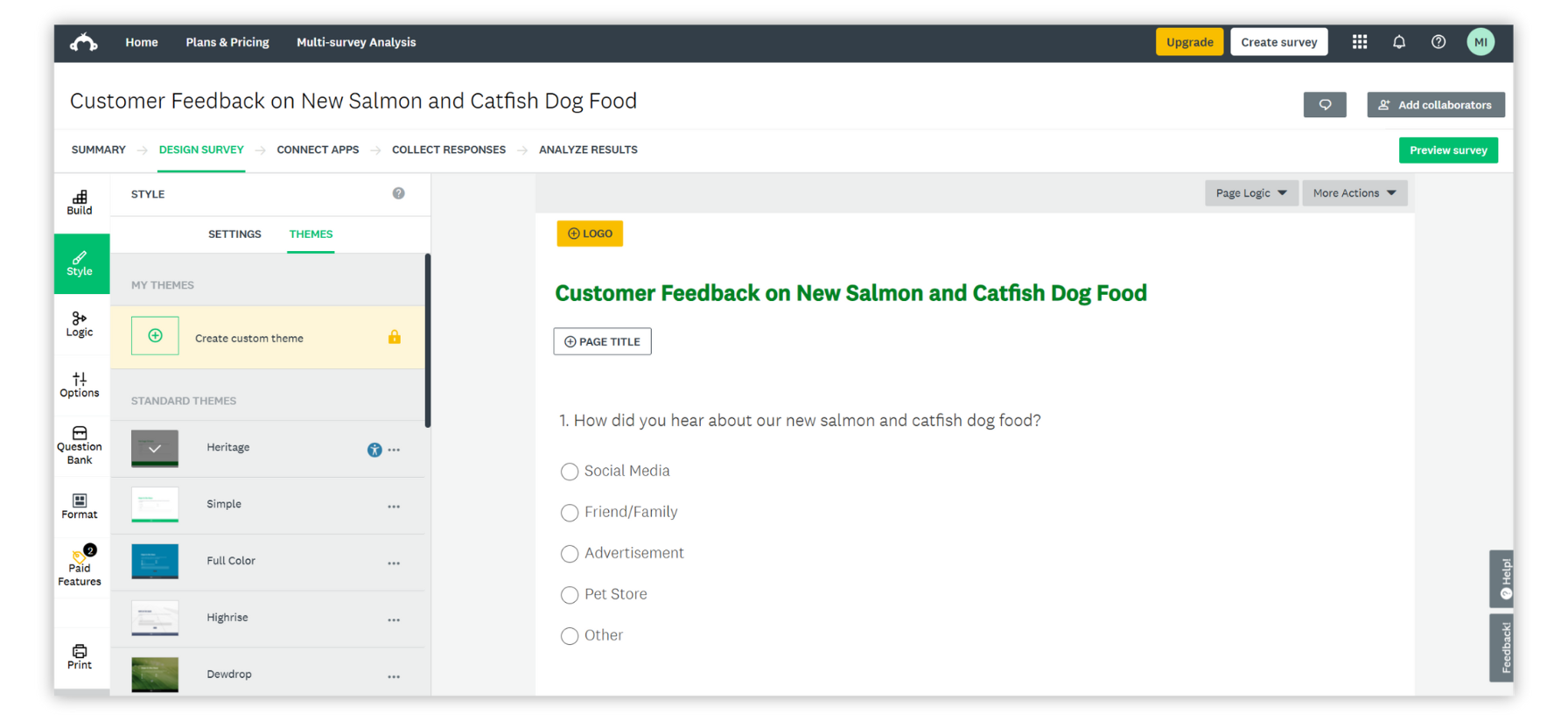Viewport: 1568px width, 721px height.
Task: View Paid Features in the sidebar
Action: pyautogui.click(x=80, y=565)
